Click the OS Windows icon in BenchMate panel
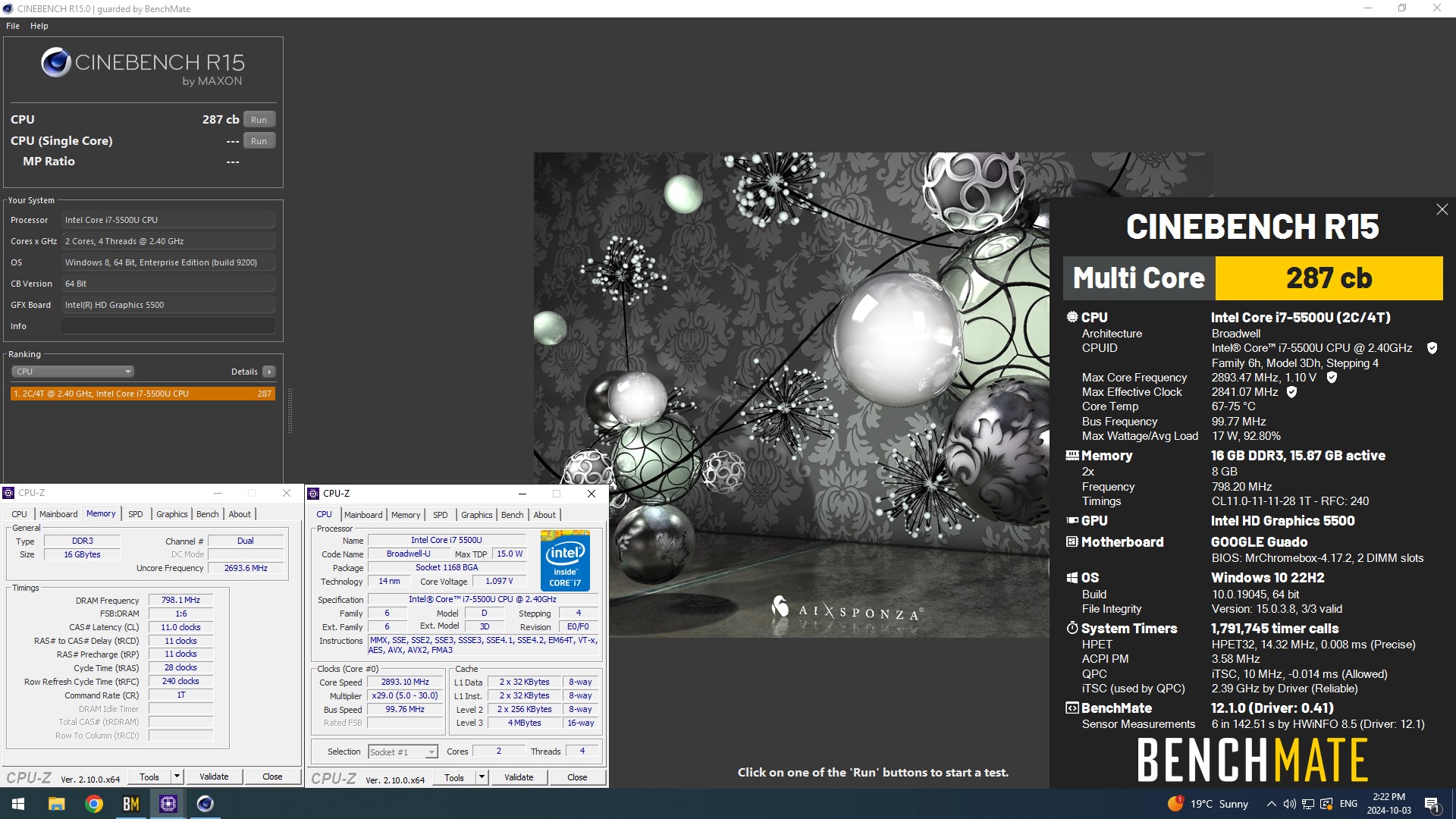This screenshot has height=819, width=1456. [x=1072, y=578]
